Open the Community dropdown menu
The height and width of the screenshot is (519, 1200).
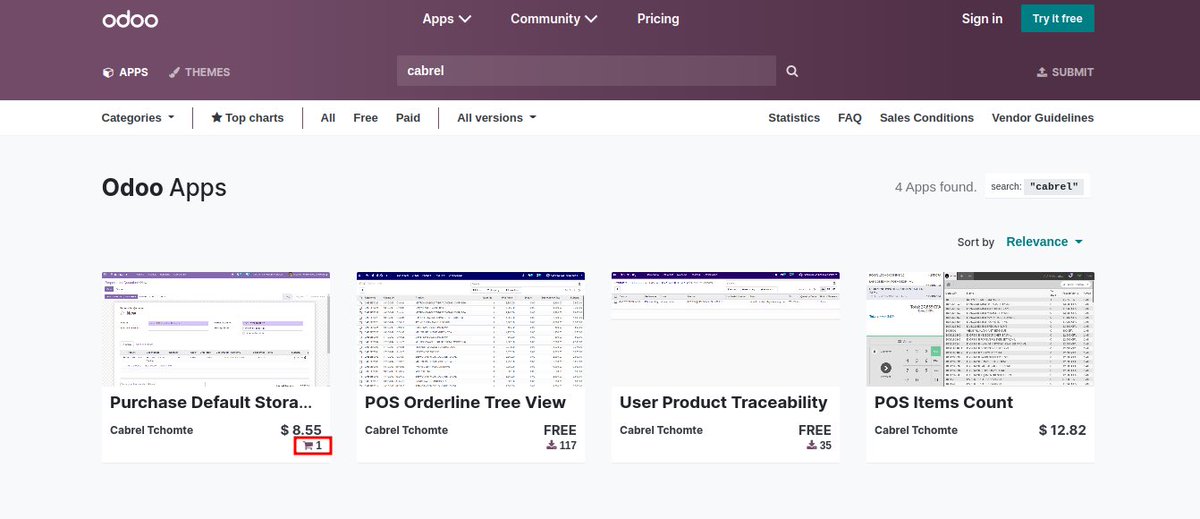(554, 19)
